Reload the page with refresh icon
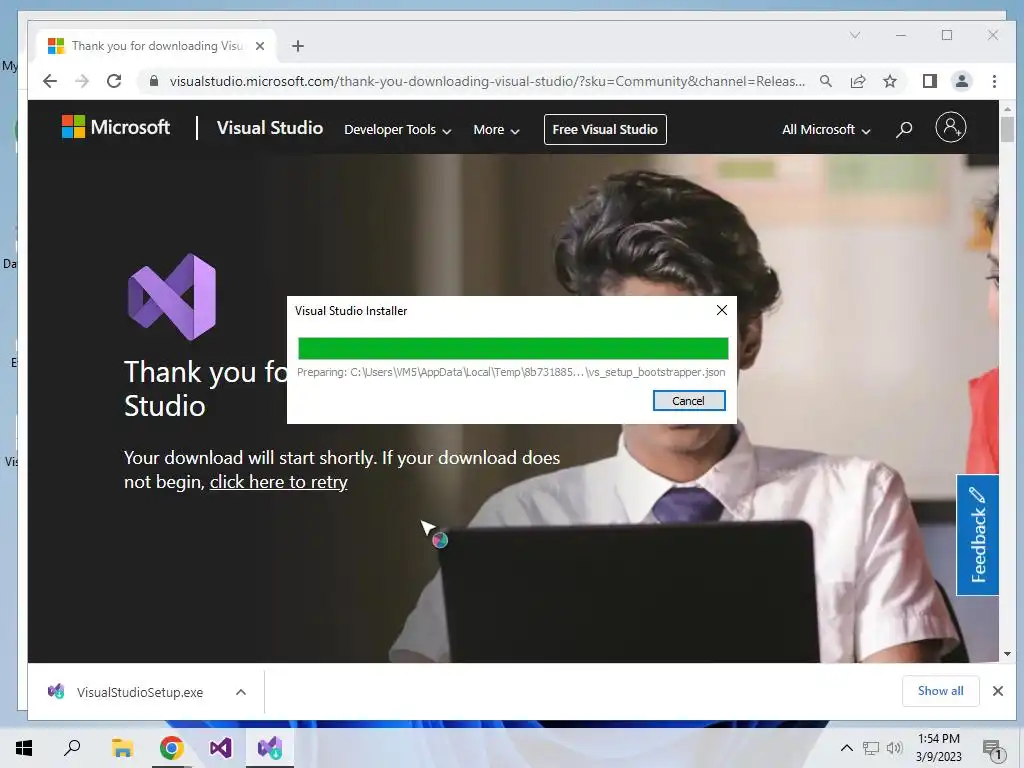Image resolution: width=1024 pixels, height=768 pixels. (x=114, y=81)
